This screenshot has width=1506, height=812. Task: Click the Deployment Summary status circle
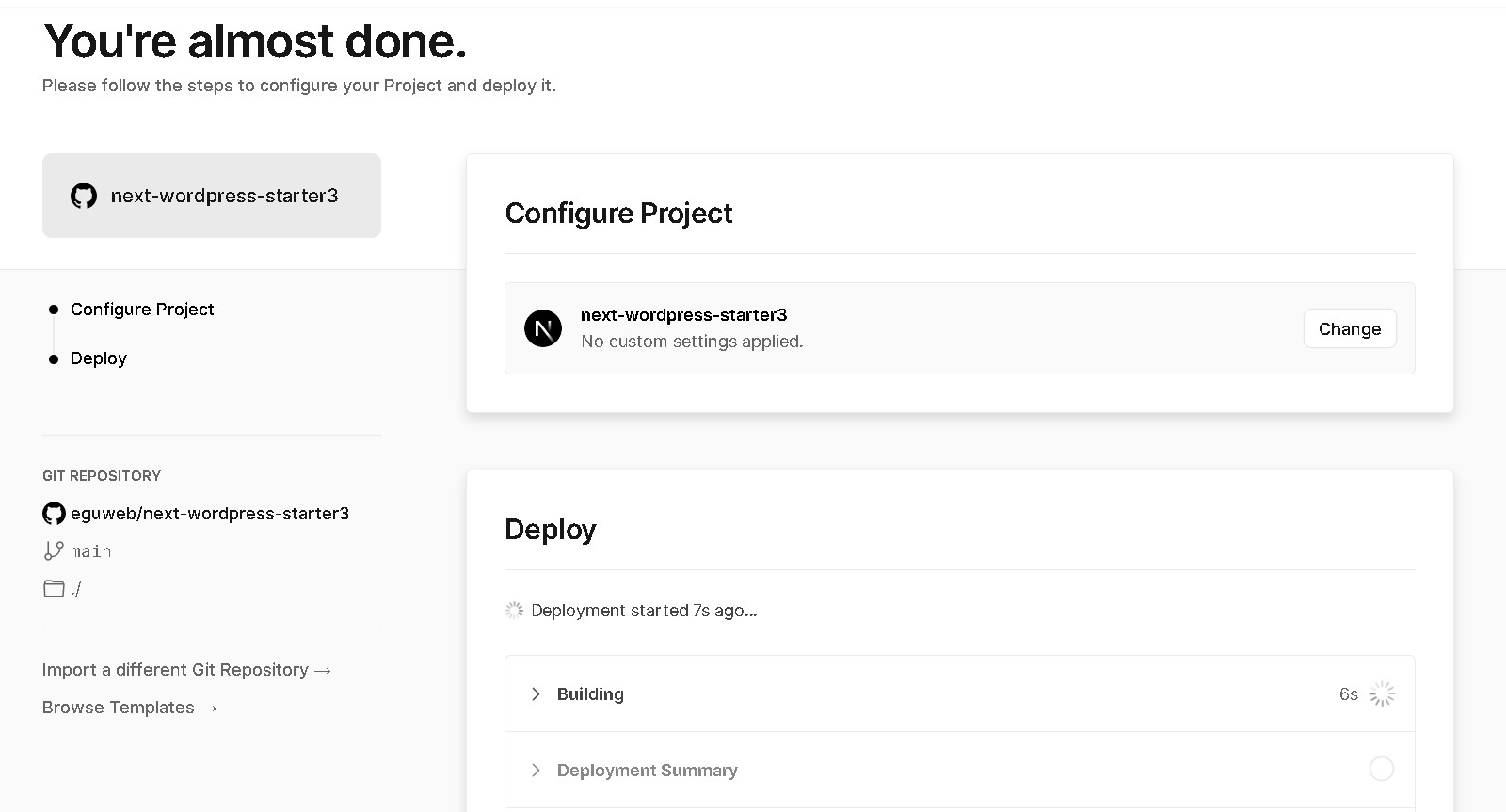click(x=1382, y=769)
